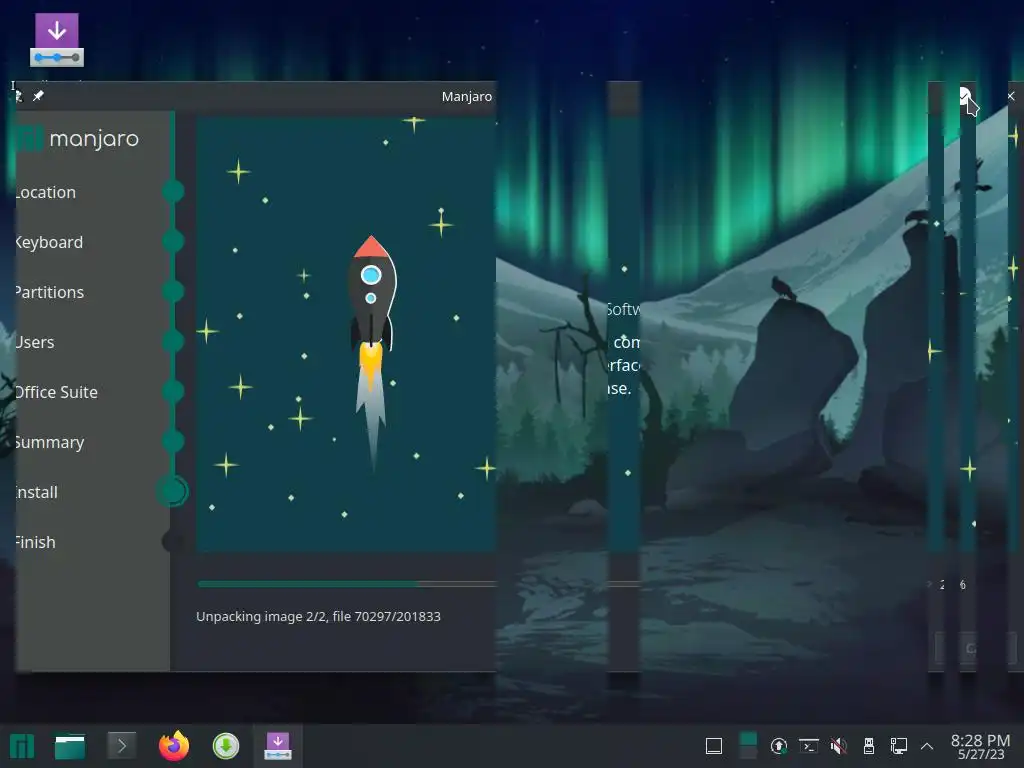Launch Firefox from the taskbar

point(174,746)
